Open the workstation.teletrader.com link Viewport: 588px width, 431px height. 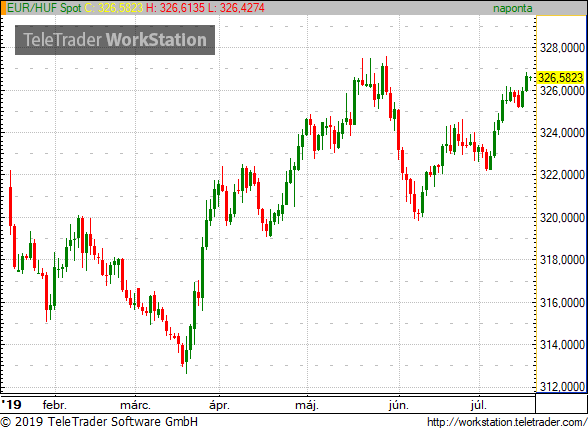point(507,422)
